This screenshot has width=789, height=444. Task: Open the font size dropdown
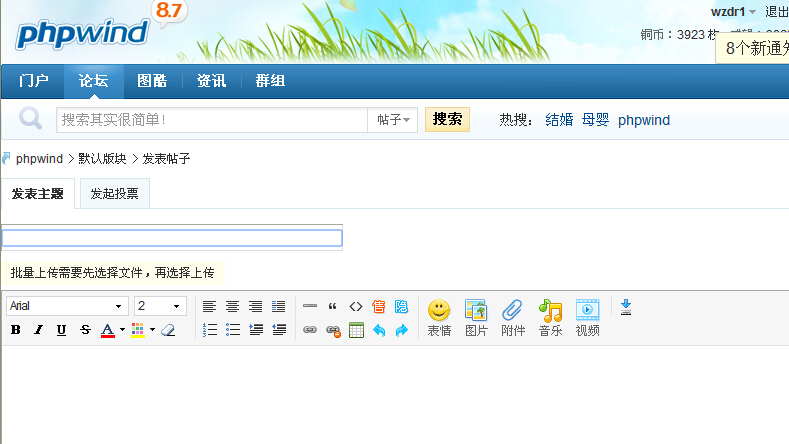[161, 306]
